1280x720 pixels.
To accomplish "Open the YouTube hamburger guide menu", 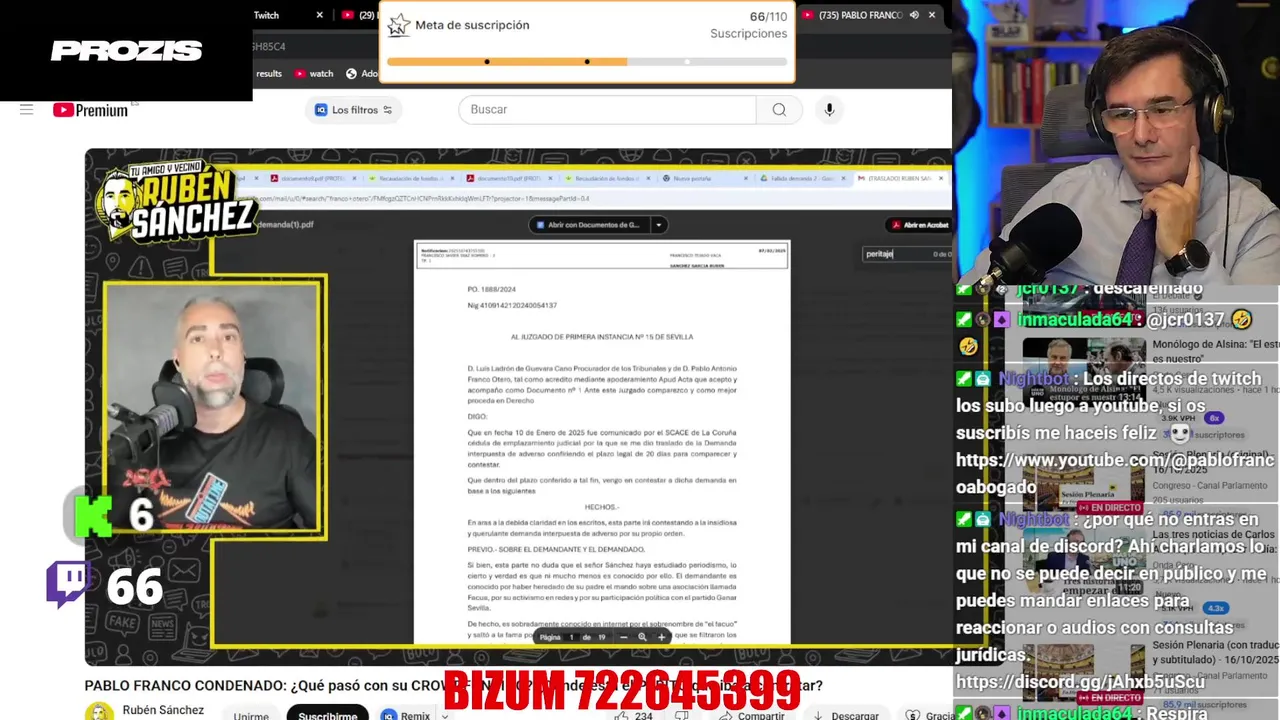I will click(27, 110).
